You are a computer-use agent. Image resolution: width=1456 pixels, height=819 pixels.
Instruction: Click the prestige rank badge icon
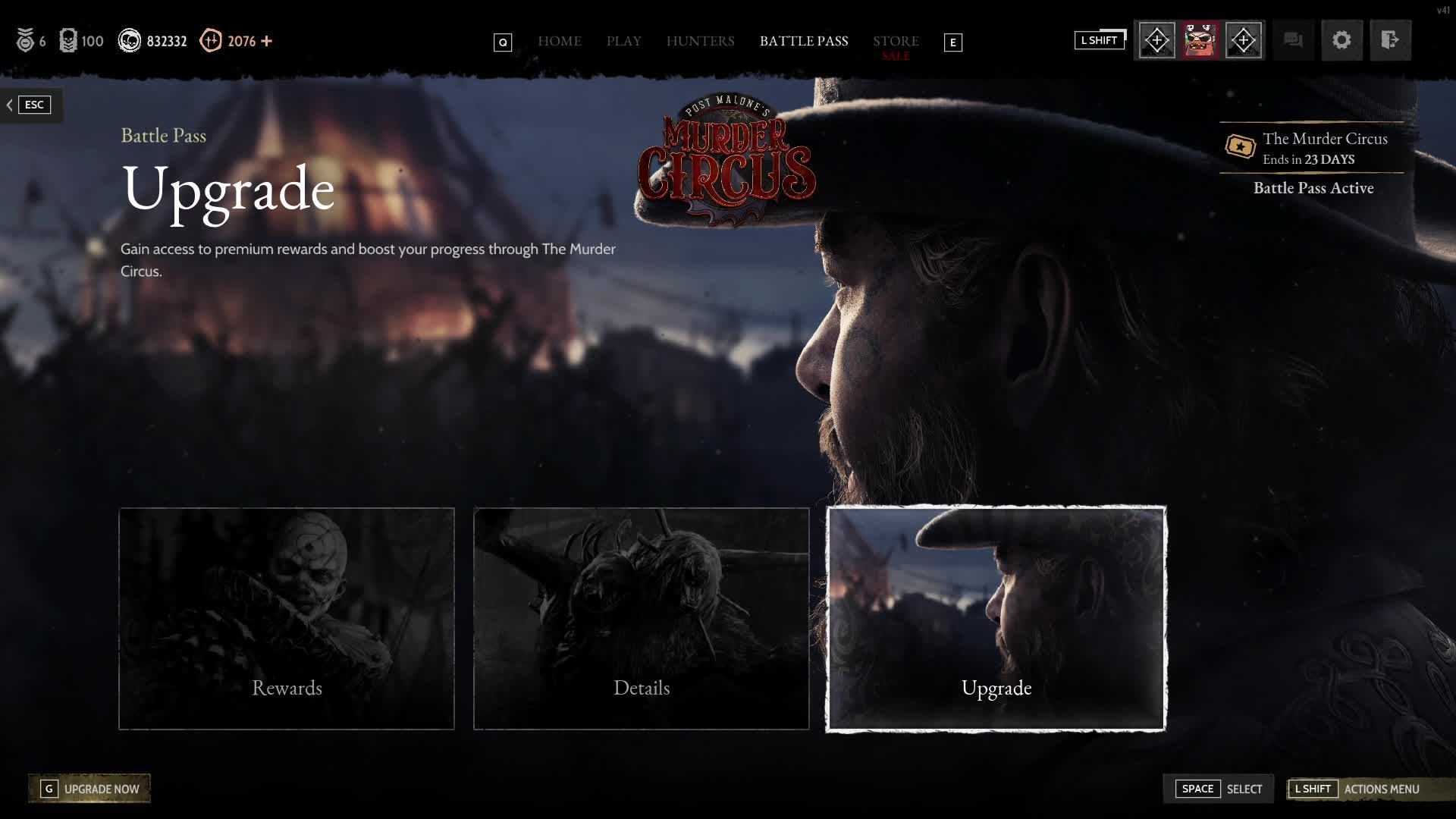point(25,41)
